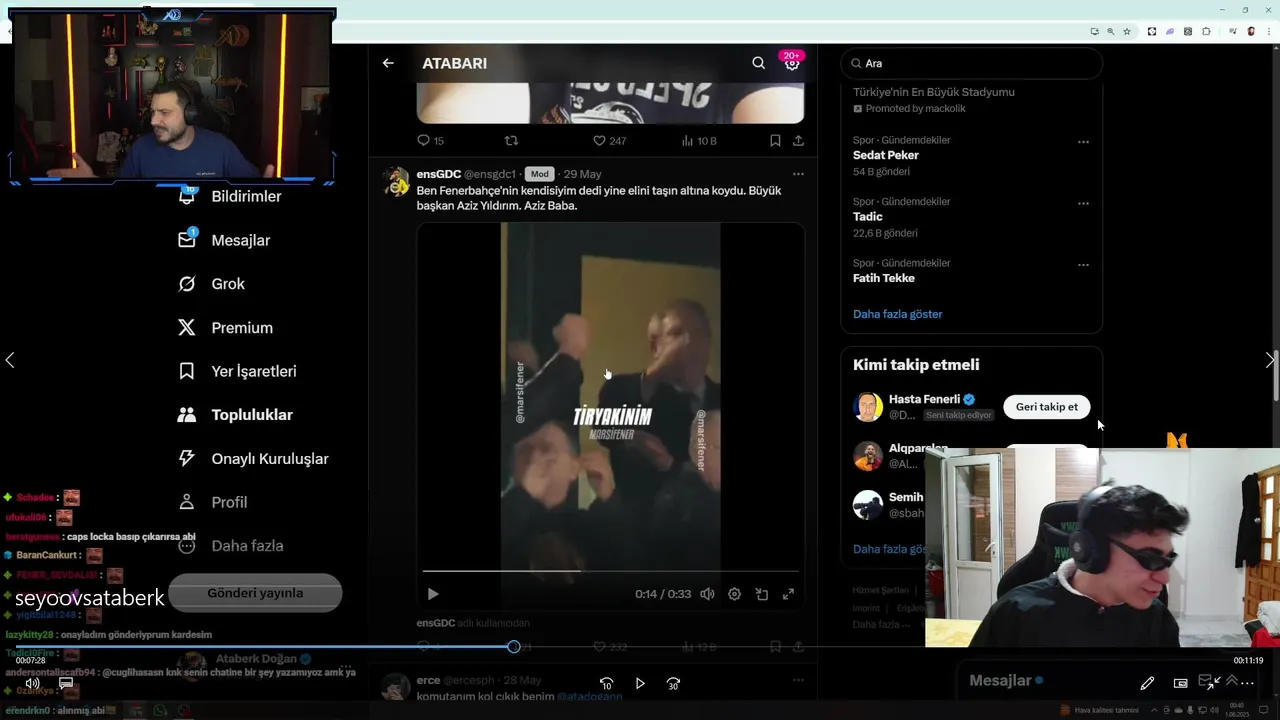This screenshot has width=1280, height=720.
Task: Go to previous item with left arrow
Action: coord(10,360)
